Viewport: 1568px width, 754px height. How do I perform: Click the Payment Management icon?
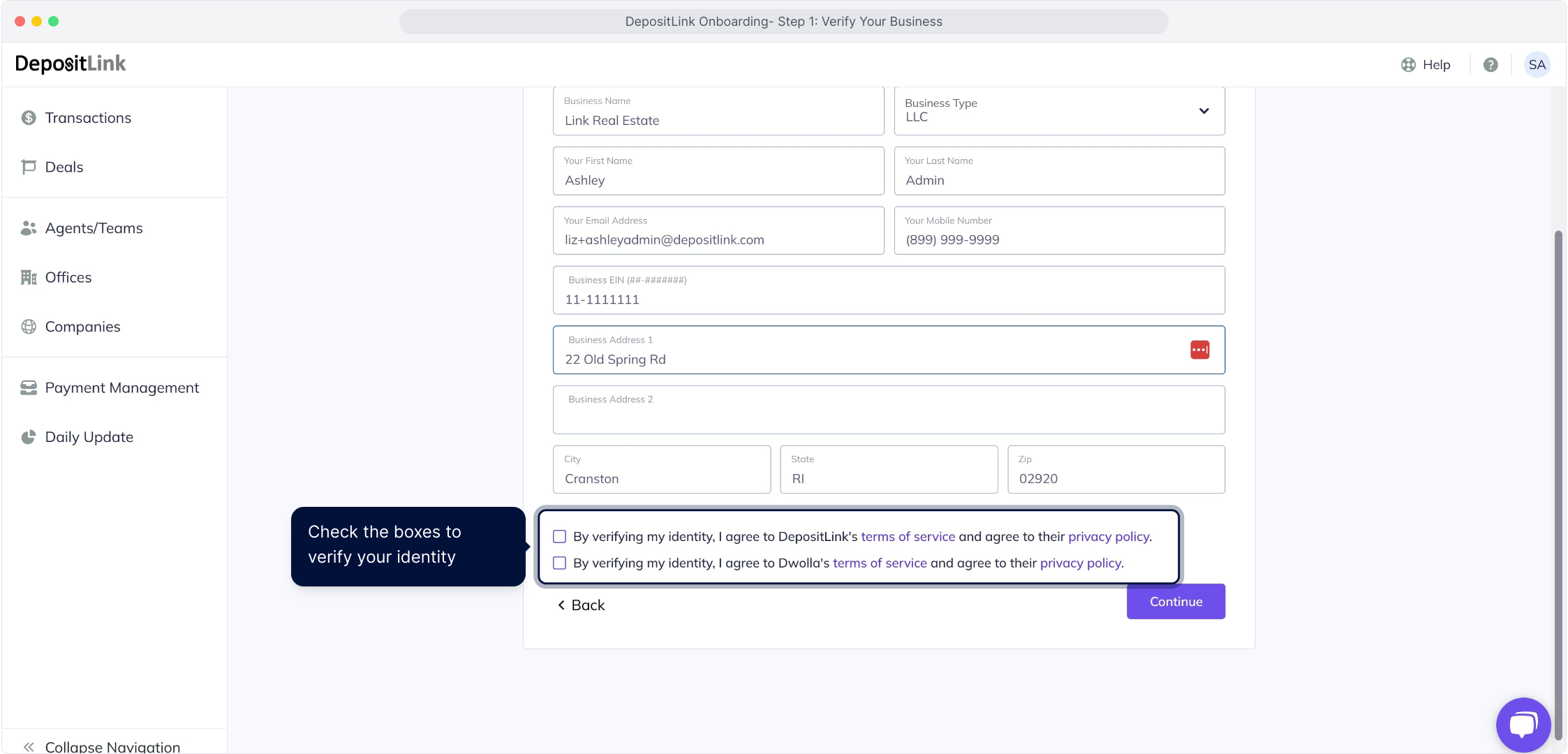29,387
